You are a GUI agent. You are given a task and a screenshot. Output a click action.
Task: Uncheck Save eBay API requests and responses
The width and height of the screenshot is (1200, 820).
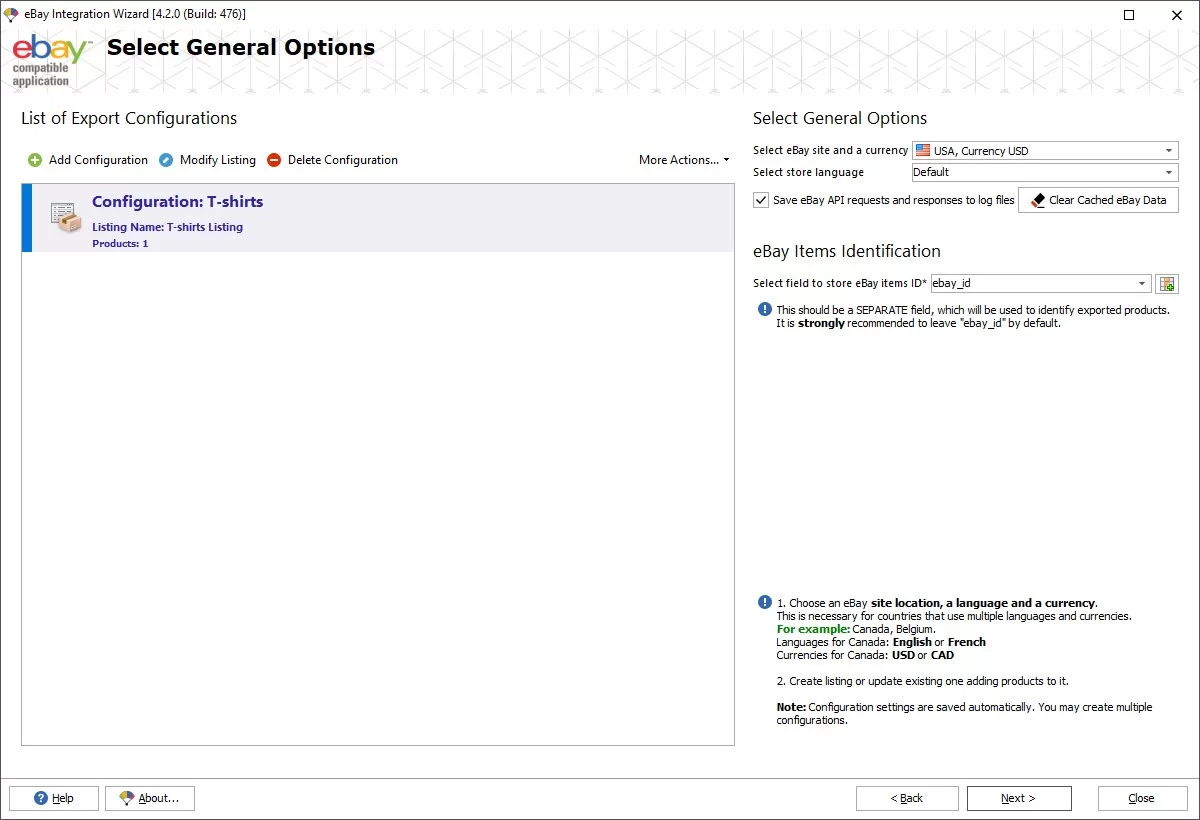760,200
